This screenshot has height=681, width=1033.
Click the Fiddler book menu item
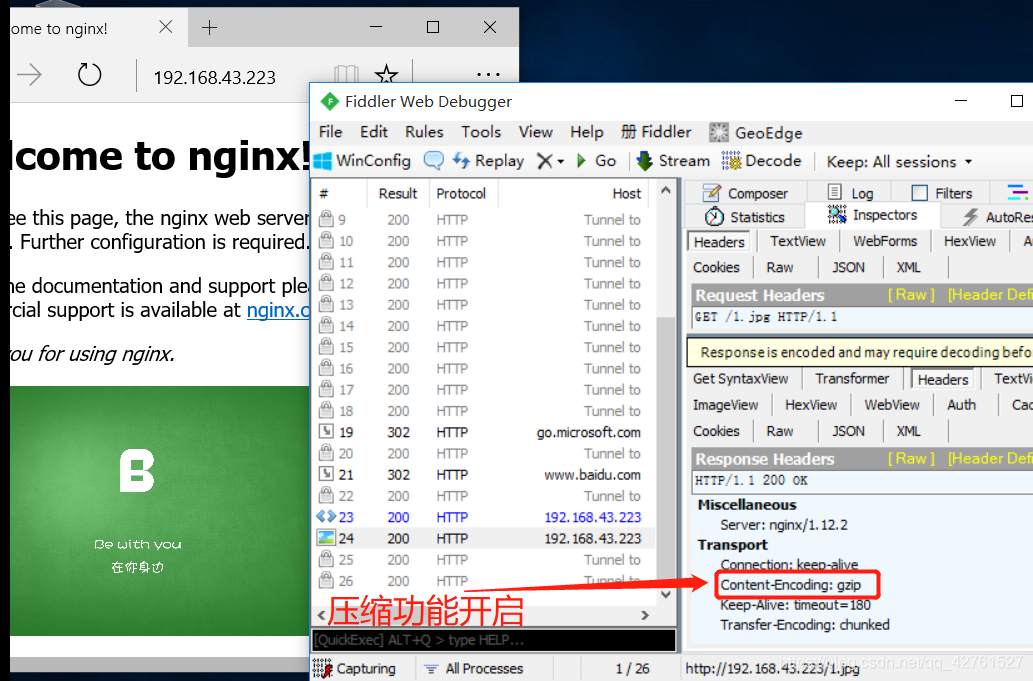[x=656, y=132]
